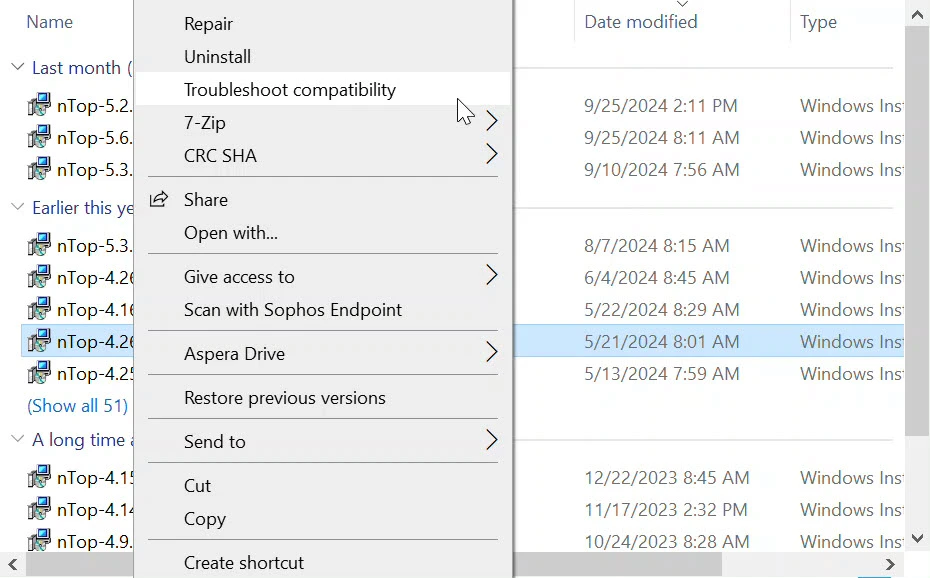Toggle sort order on Date modified column
This screenshot has height=578, width=930.
point(640,21)
